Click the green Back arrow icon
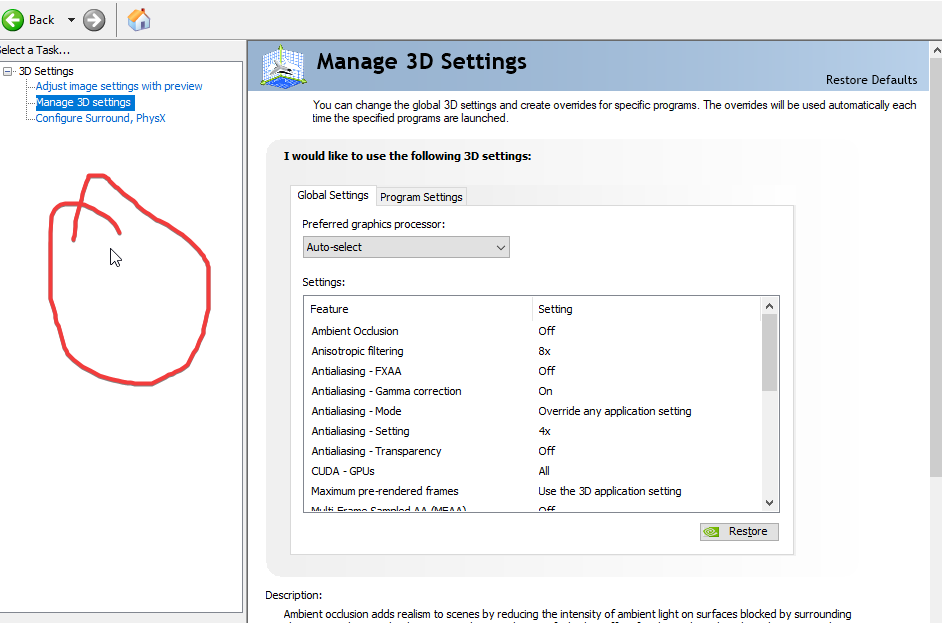The image size is (942, 623). click(13, 20)
